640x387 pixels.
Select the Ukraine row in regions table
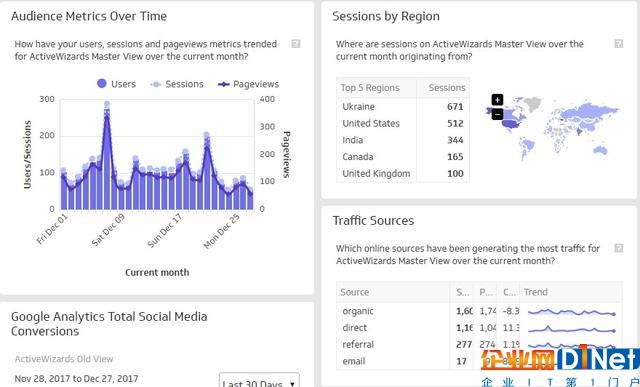pos(403,107)
